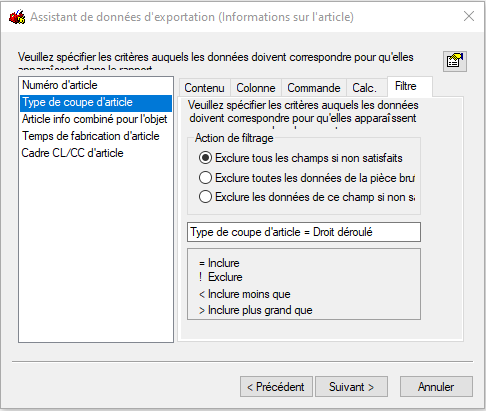The image size is (486, 411).
Task: Click the Annuler button
Action: point(436,387)
